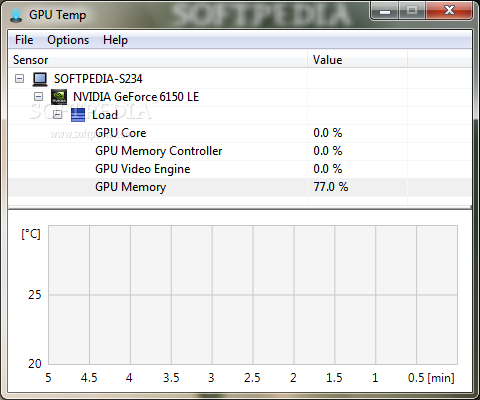This screenshot has height=400, width=480.
Task: Click the 2.5 time axis label
Action: pyautogui.click(x=252, y=378)
